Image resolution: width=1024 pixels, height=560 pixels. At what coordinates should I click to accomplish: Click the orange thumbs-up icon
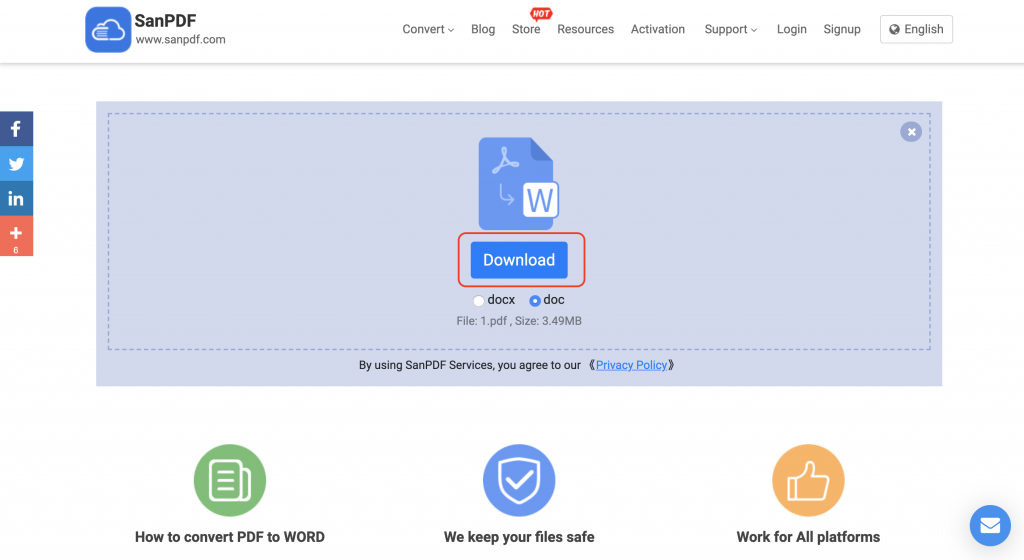808,480
